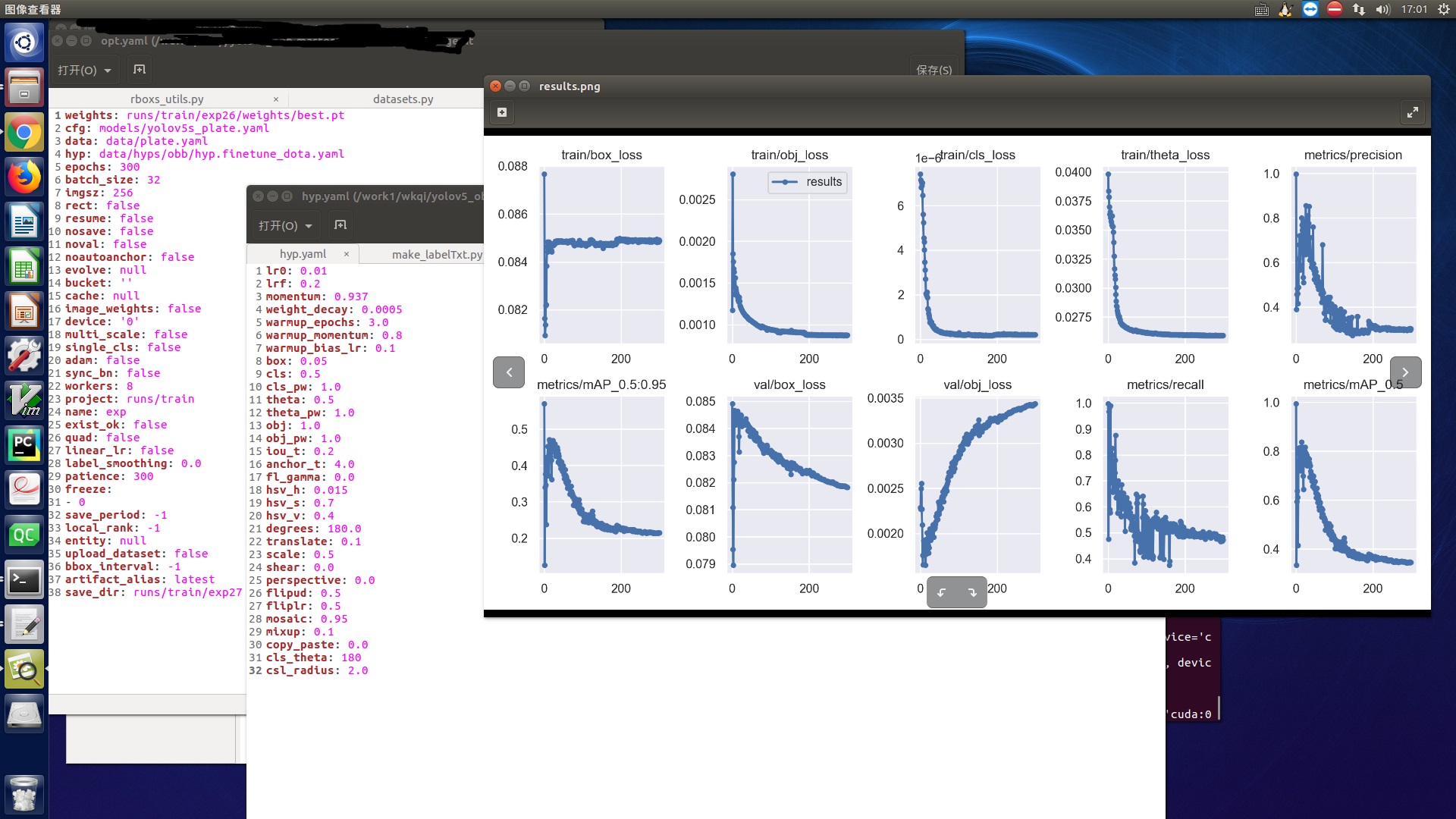Screen dimensions: 1456x819
Task: Toggle fullscreen in image viewer
Action: click(x=1412, y=112)
